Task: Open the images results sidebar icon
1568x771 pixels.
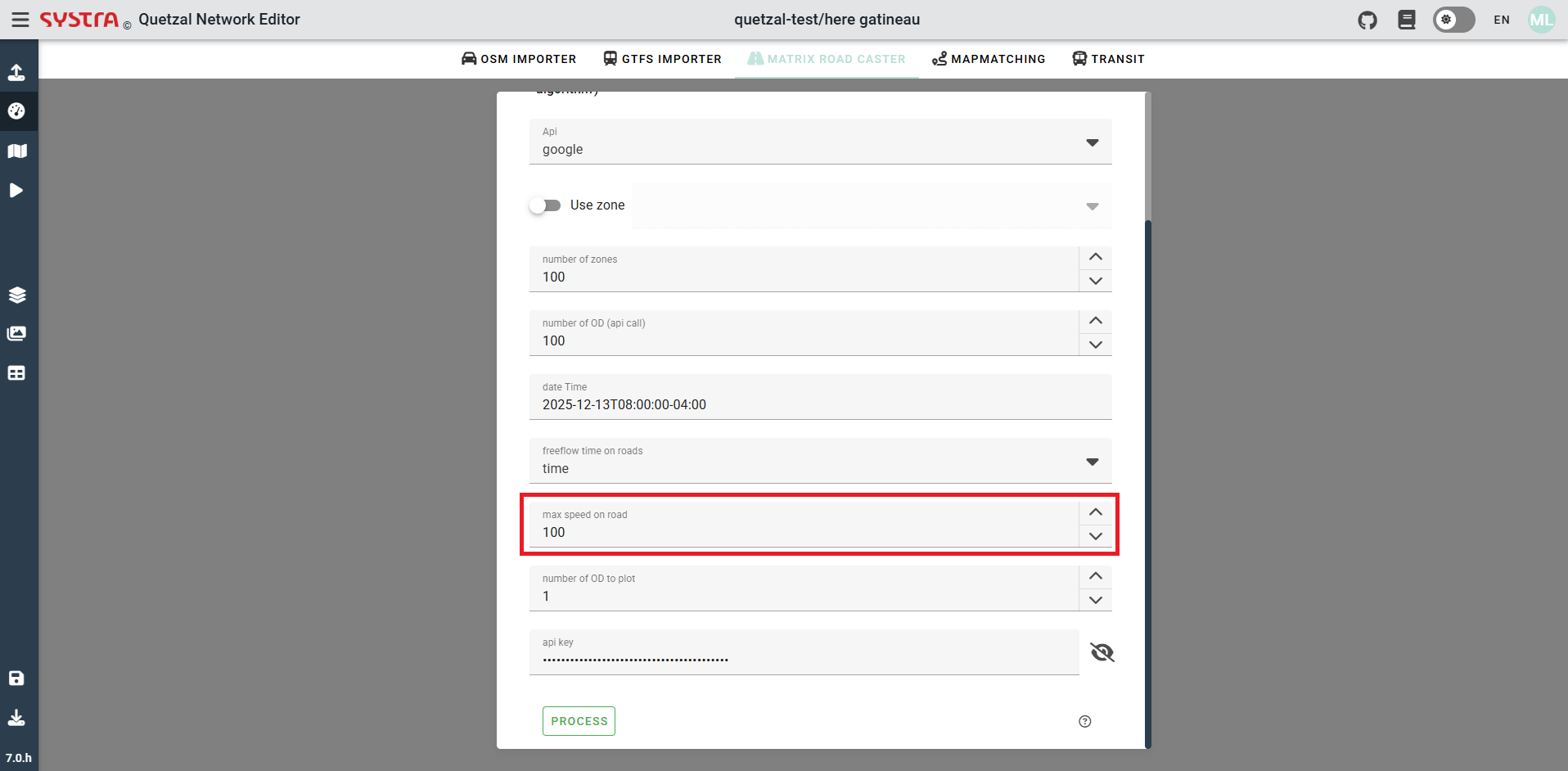Action: point(16,334)
